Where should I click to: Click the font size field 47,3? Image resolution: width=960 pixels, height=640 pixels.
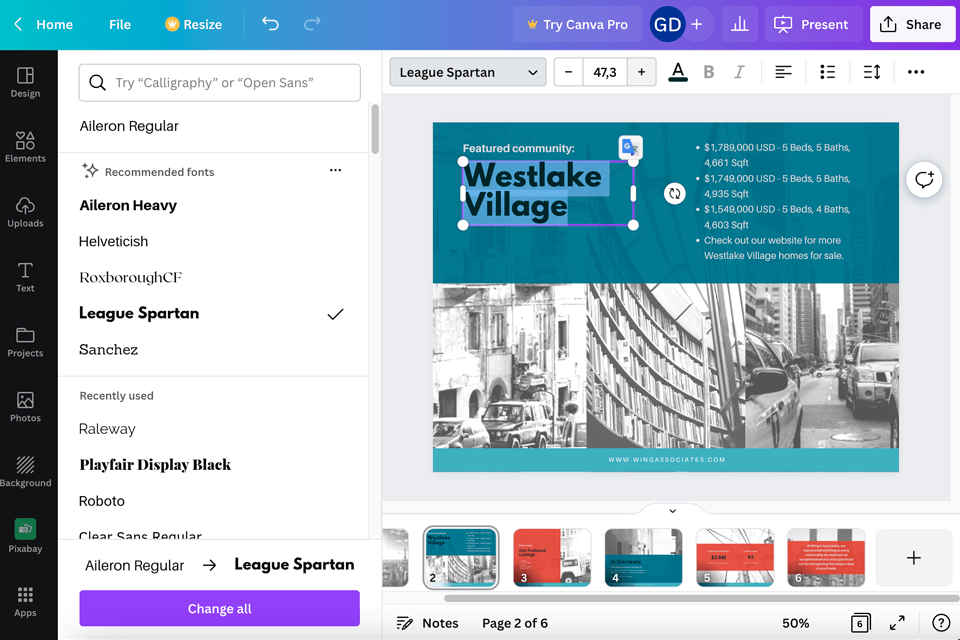tap(605, 72)
